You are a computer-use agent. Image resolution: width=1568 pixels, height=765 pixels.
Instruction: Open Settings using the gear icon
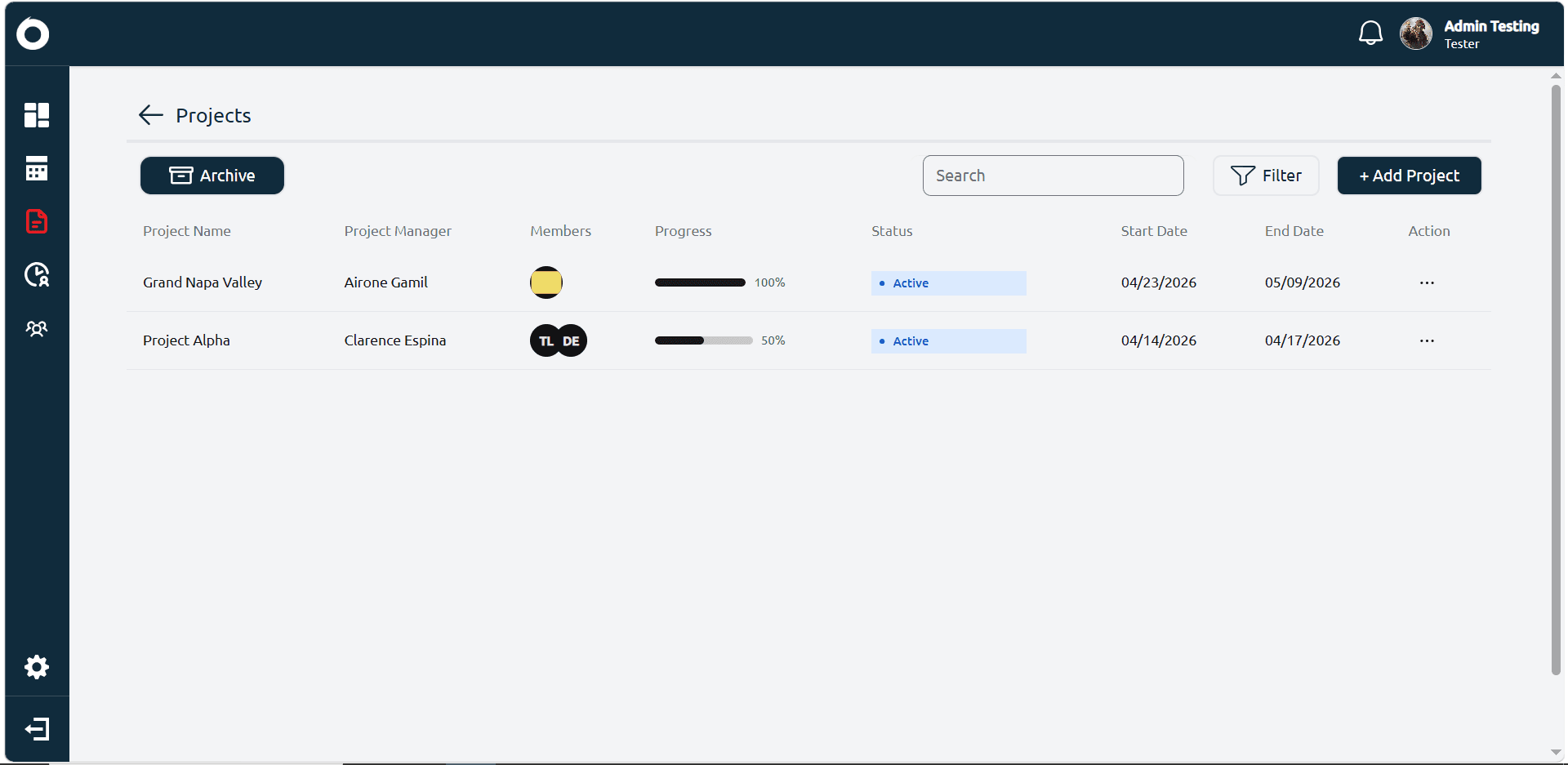tap(37, 667)
